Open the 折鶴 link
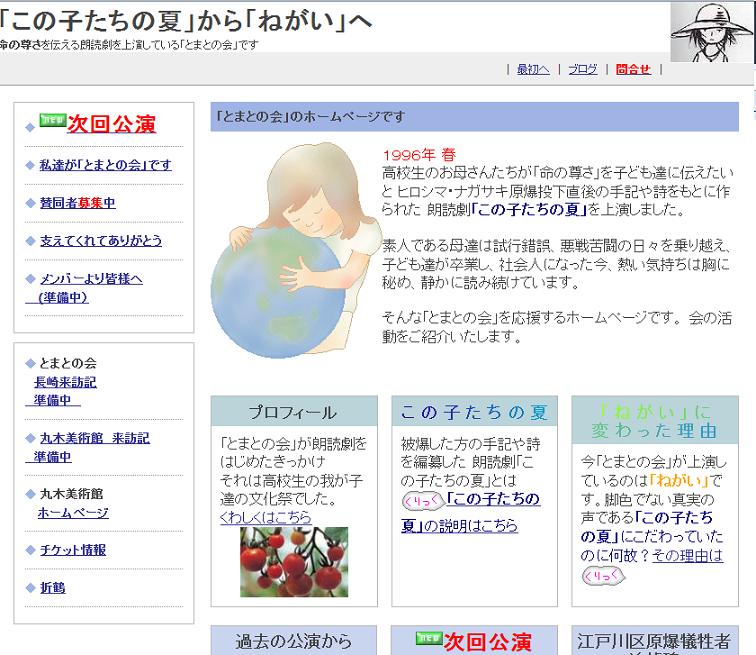The height and width of the screenshot is (655, 756). pyautogui.click(x=53, y=588)
